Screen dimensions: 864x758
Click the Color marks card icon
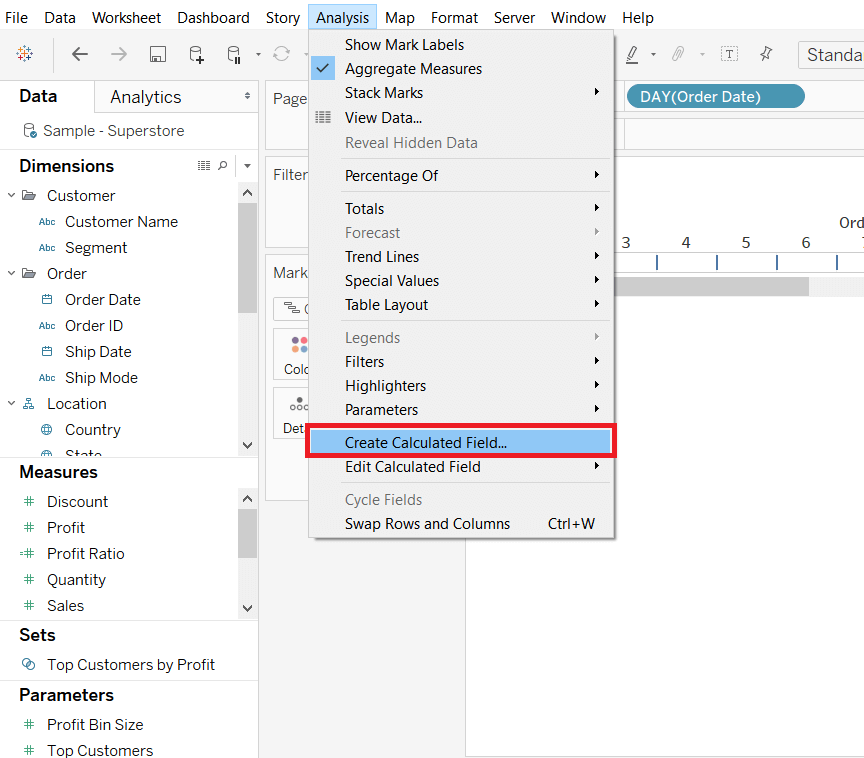[299, 345]
